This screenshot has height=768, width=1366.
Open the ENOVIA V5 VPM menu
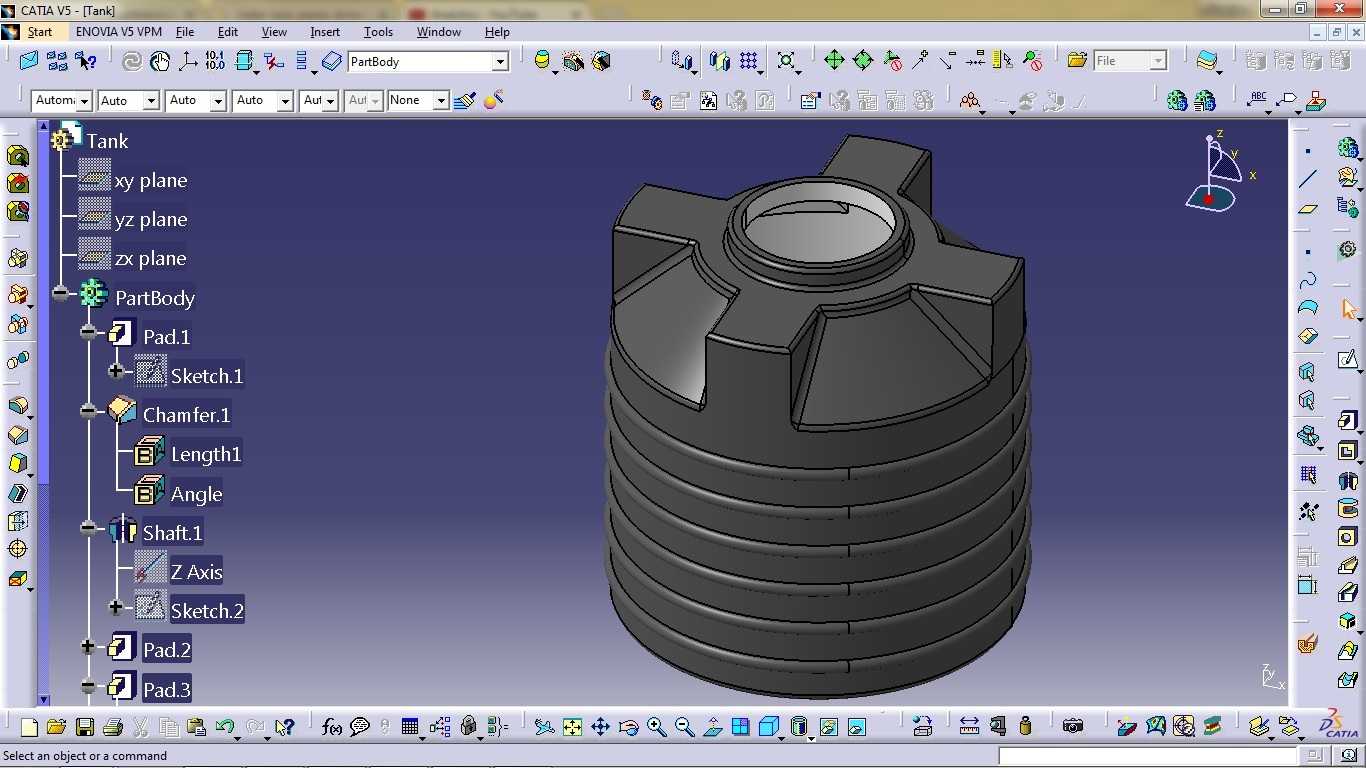[x=118, y=32]
